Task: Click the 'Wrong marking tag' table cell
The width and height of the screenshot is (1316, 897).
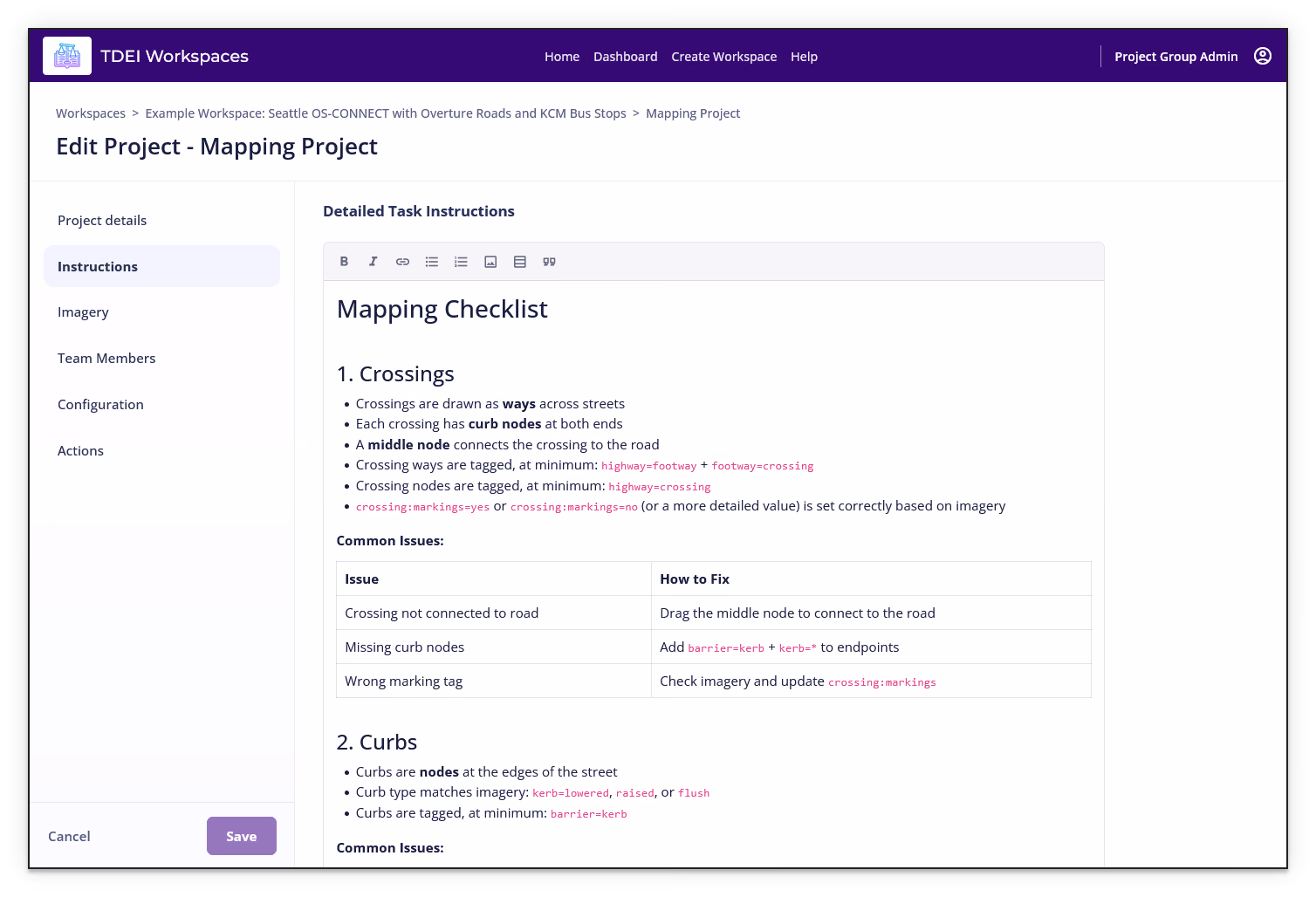Action: pyautogui.click(x=494, y=681)
